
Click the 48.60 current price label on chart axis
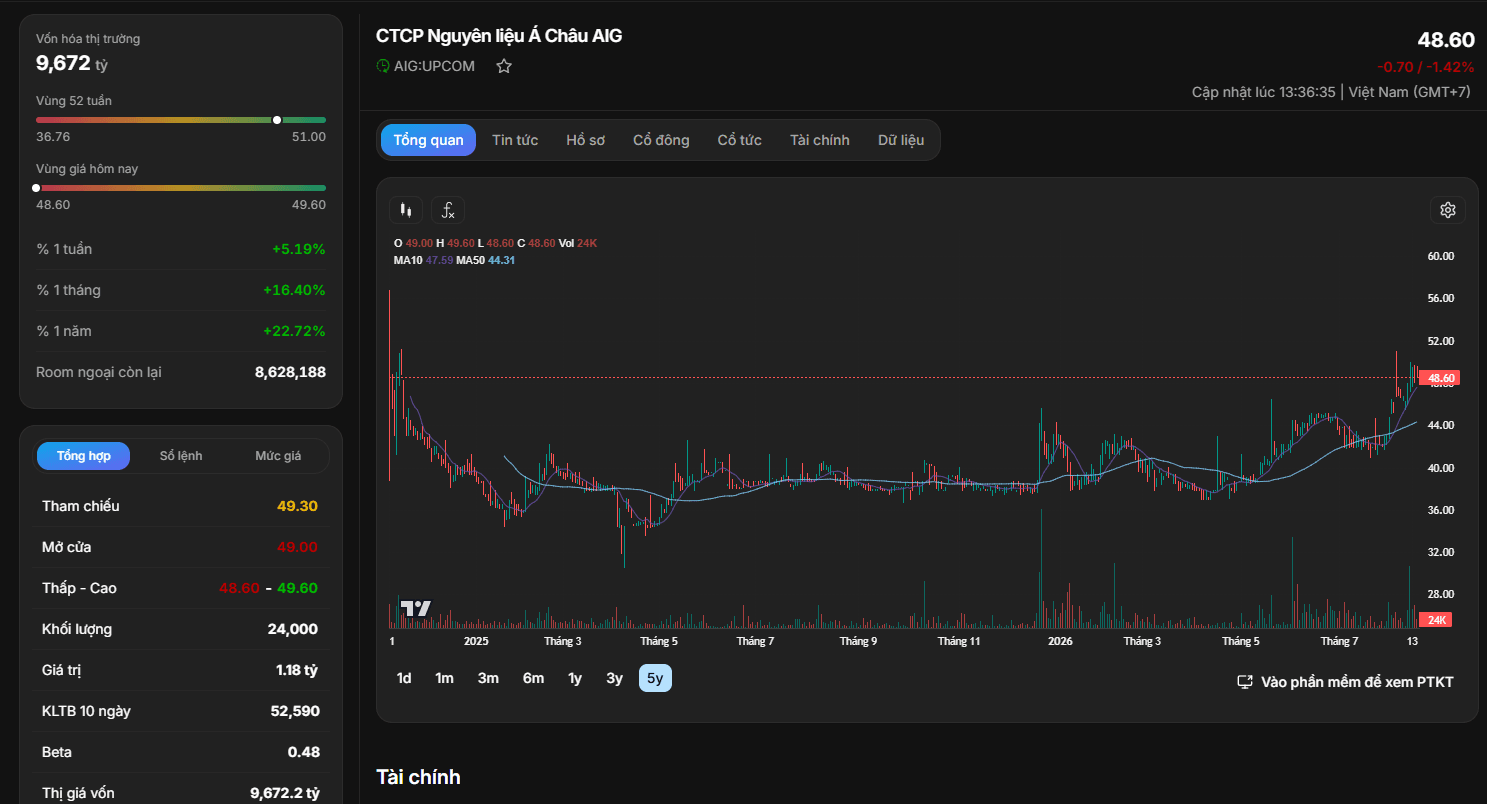click(x=1439, y=378)
